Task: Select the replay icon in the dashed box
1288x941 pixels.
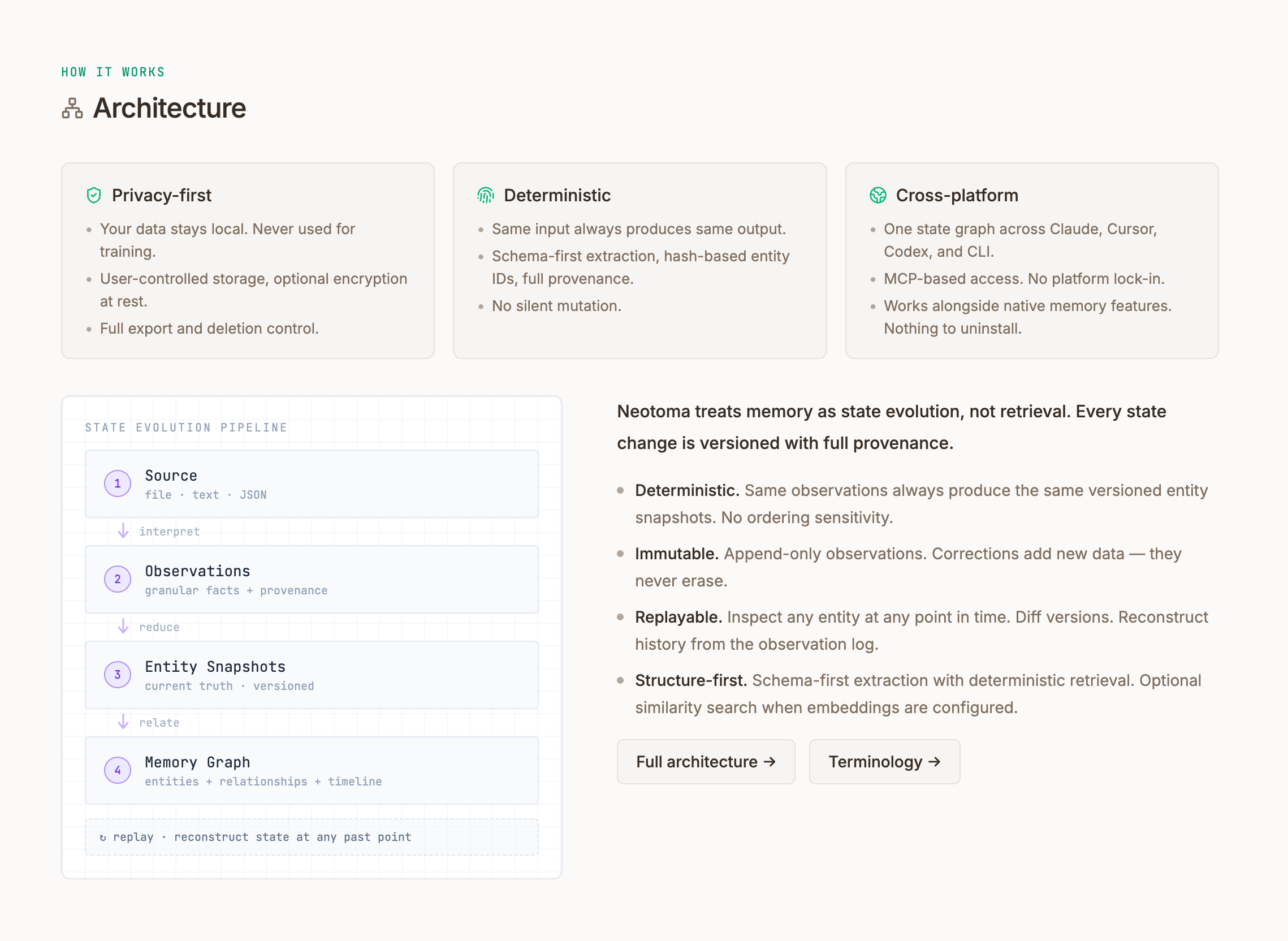Action: click(102, 837)
